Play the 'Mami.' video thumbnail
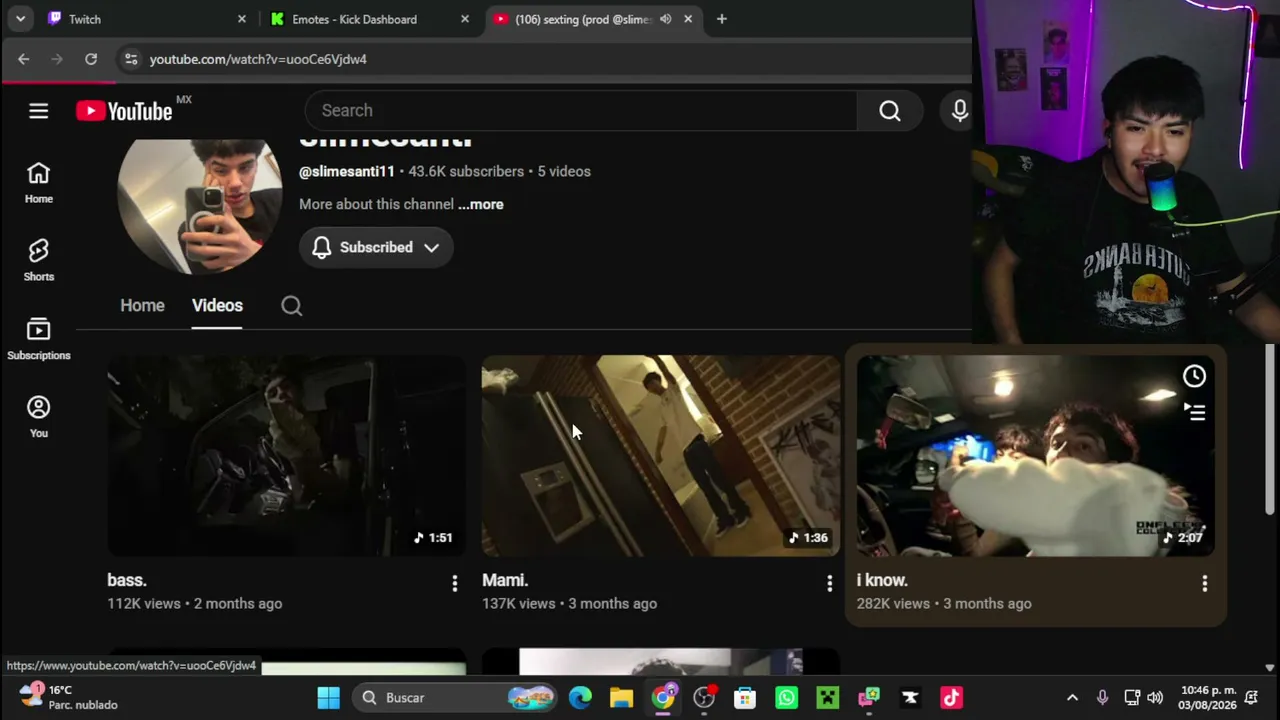The height and width of the screenshot is (720, 1280). (661, 456)
